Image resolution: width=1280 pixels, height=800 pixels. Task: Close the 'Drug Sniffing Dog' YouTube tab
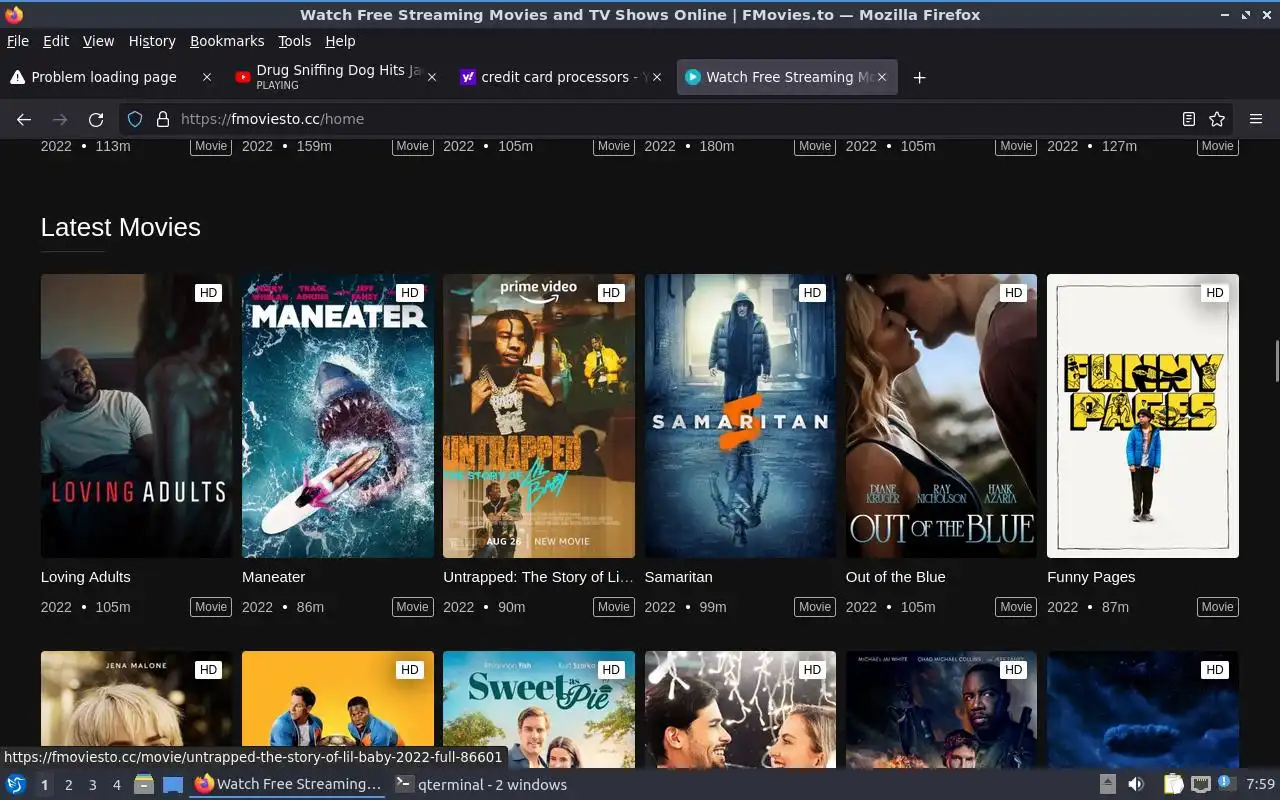pos(432,77)
